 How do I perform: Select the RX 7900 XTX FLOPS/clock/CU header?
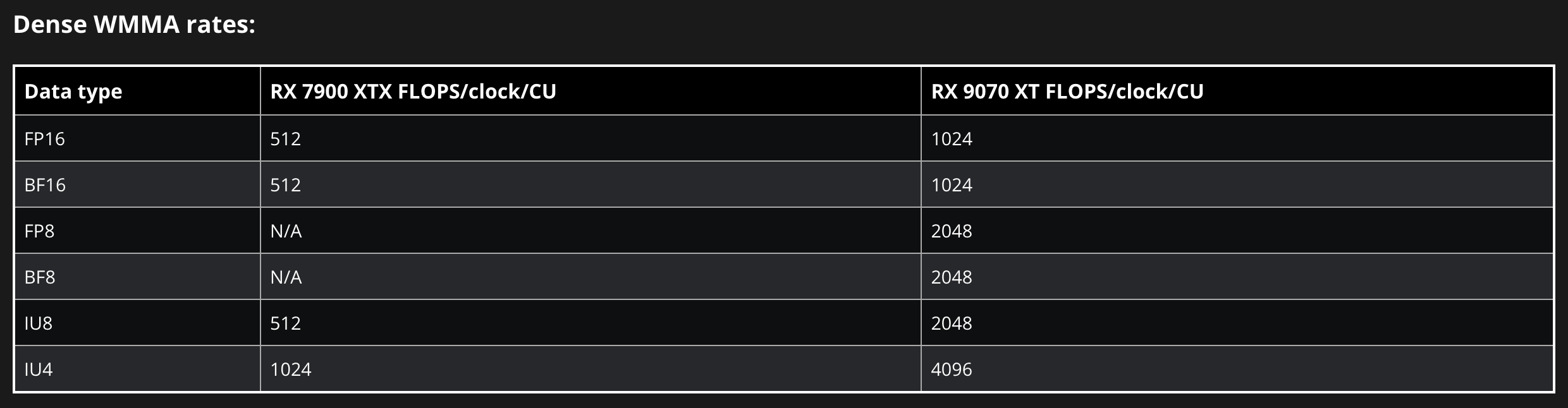[413, 92]
